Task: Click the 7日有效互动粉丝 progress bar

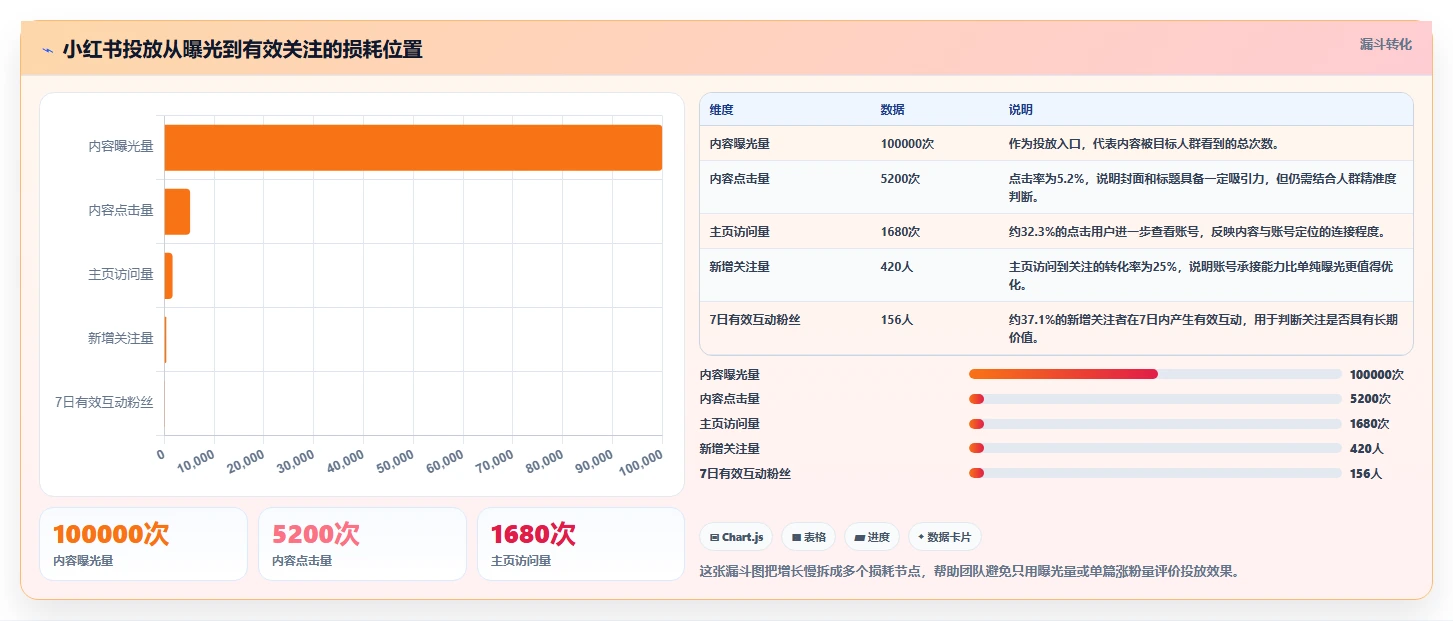Action: [x=1155, y=473]
